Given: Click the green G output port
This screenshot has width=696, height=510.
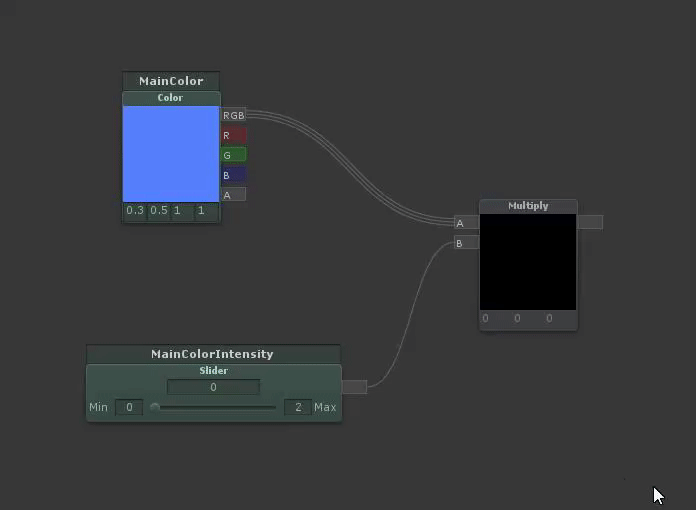Looking at the screenshot, I should click(233, 155).
